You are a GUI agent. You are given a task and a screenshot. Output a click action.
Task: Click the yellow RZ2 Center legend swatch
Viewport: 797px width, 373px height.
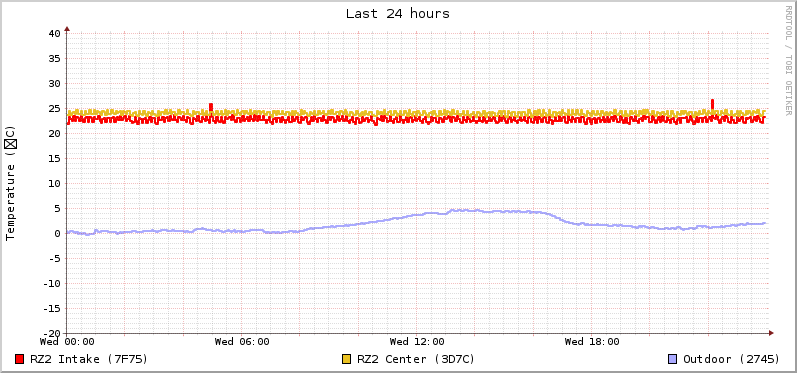pos(347,359)
